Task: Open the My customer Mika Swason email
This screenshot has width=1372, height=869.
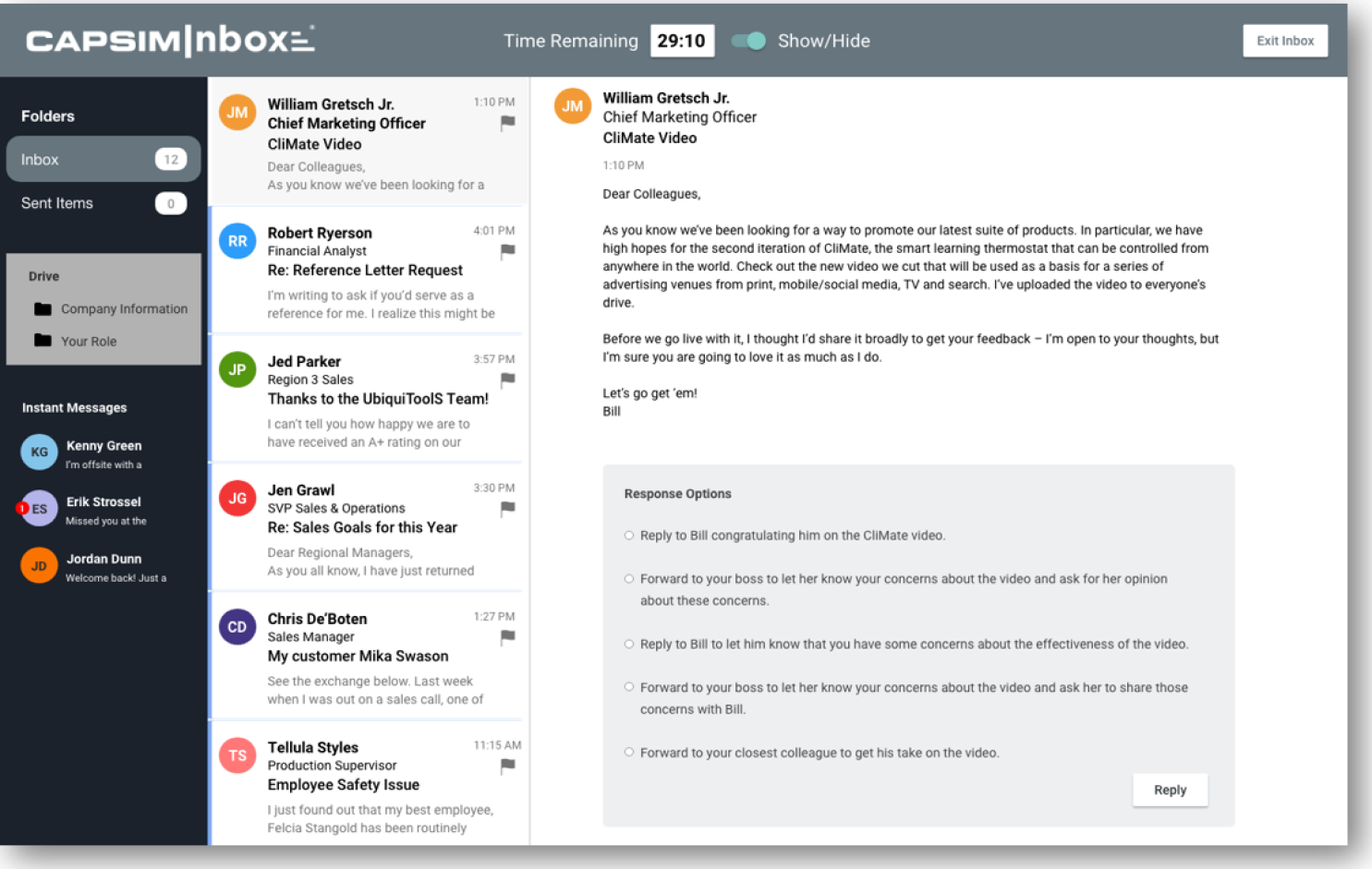Action: point(369,656)
